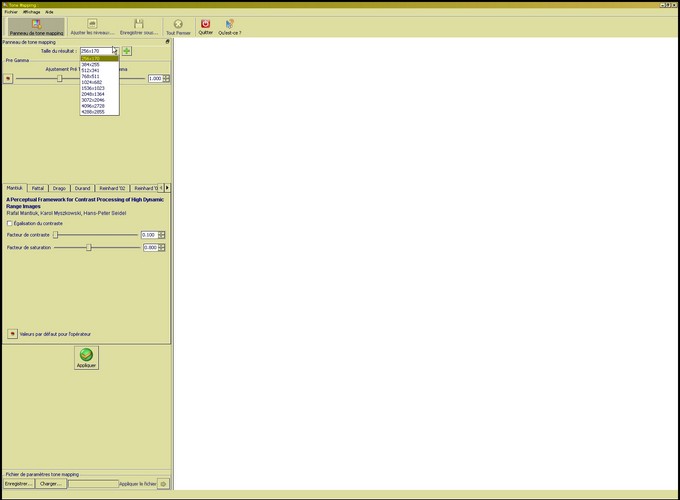The height and width of the screenshot is (500, 680).
Task: Open the Fichier menu
Action: (11, 12)
